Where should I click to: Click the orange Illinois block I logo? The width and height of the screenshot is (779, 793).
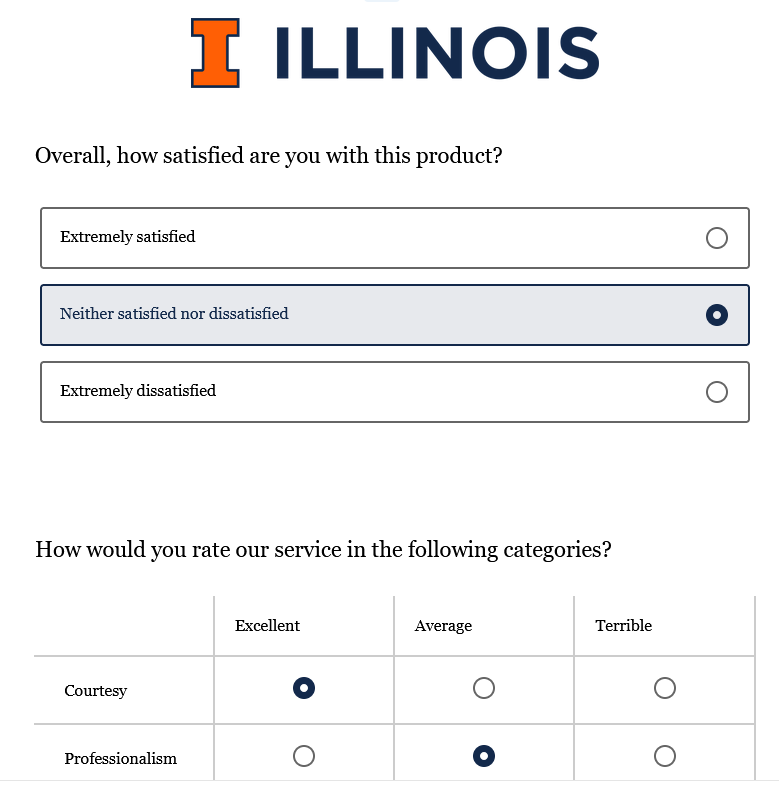coord(215,53)
